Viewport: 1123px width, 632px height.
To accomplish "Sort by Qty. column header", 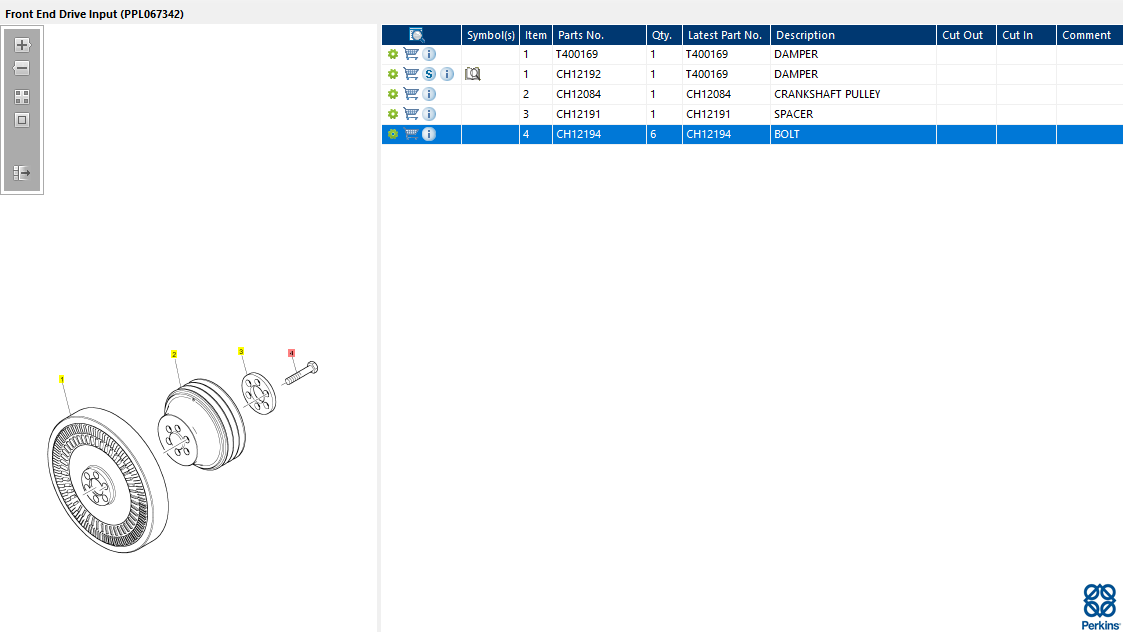I will (665, 35).
